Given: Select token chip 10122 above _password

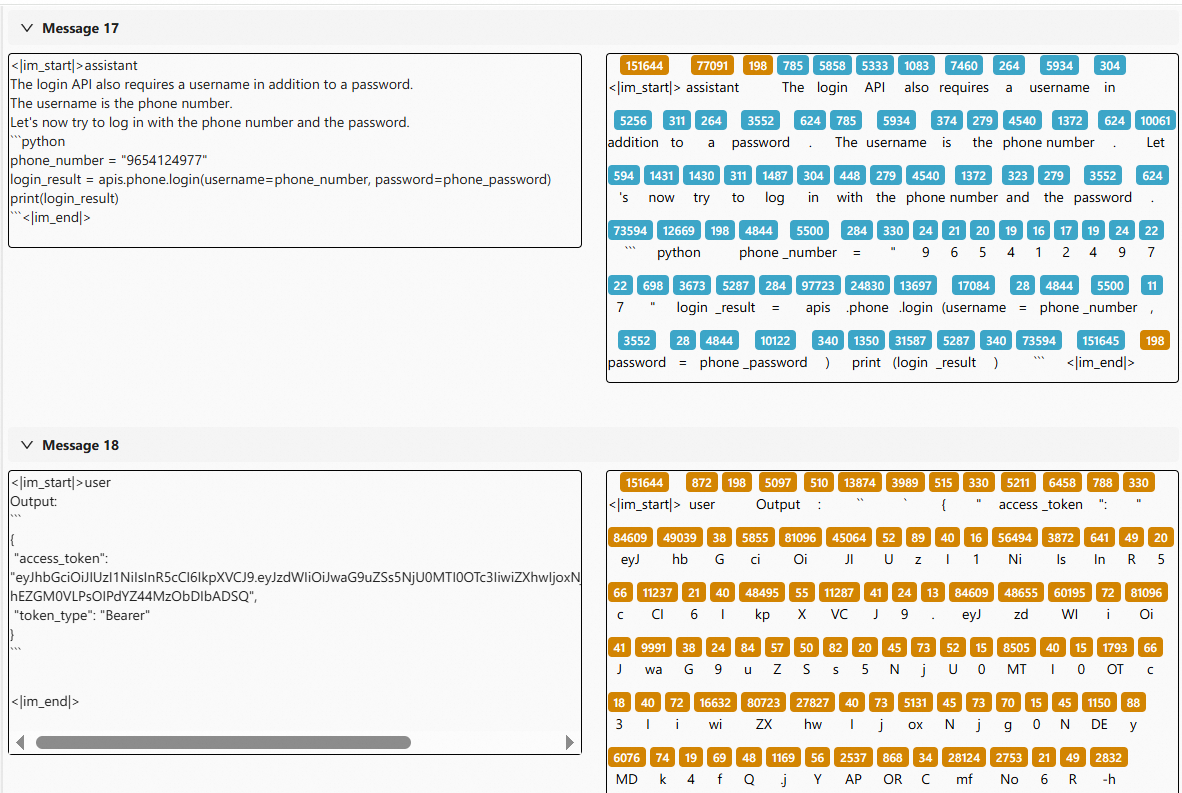Looking at the screenshot, I should point(775,341).
